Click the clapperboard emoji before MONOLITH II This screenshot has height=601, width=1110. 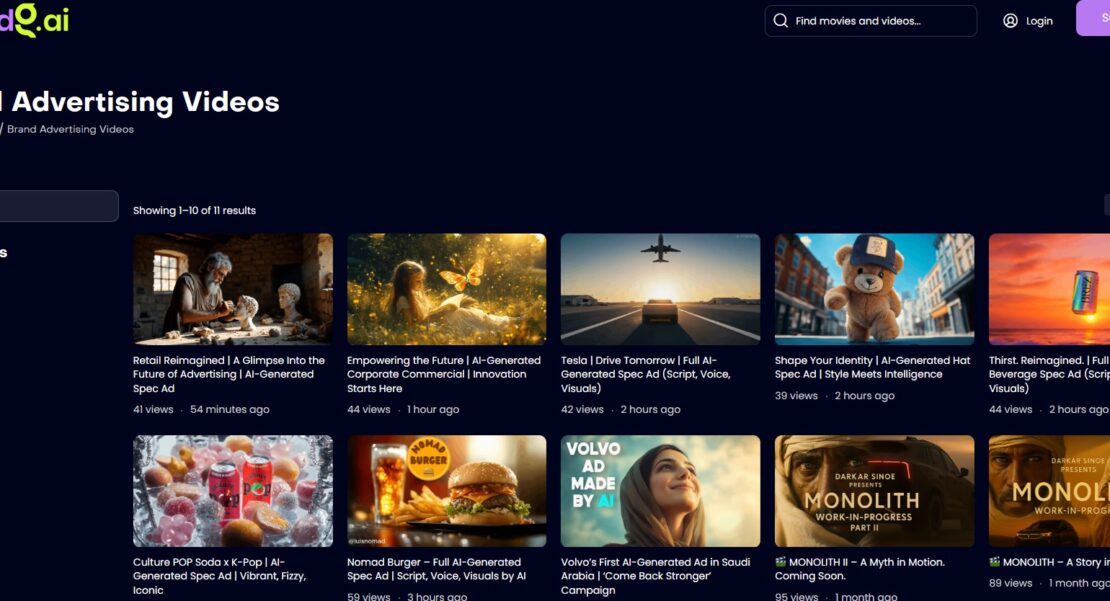point(780,561)
